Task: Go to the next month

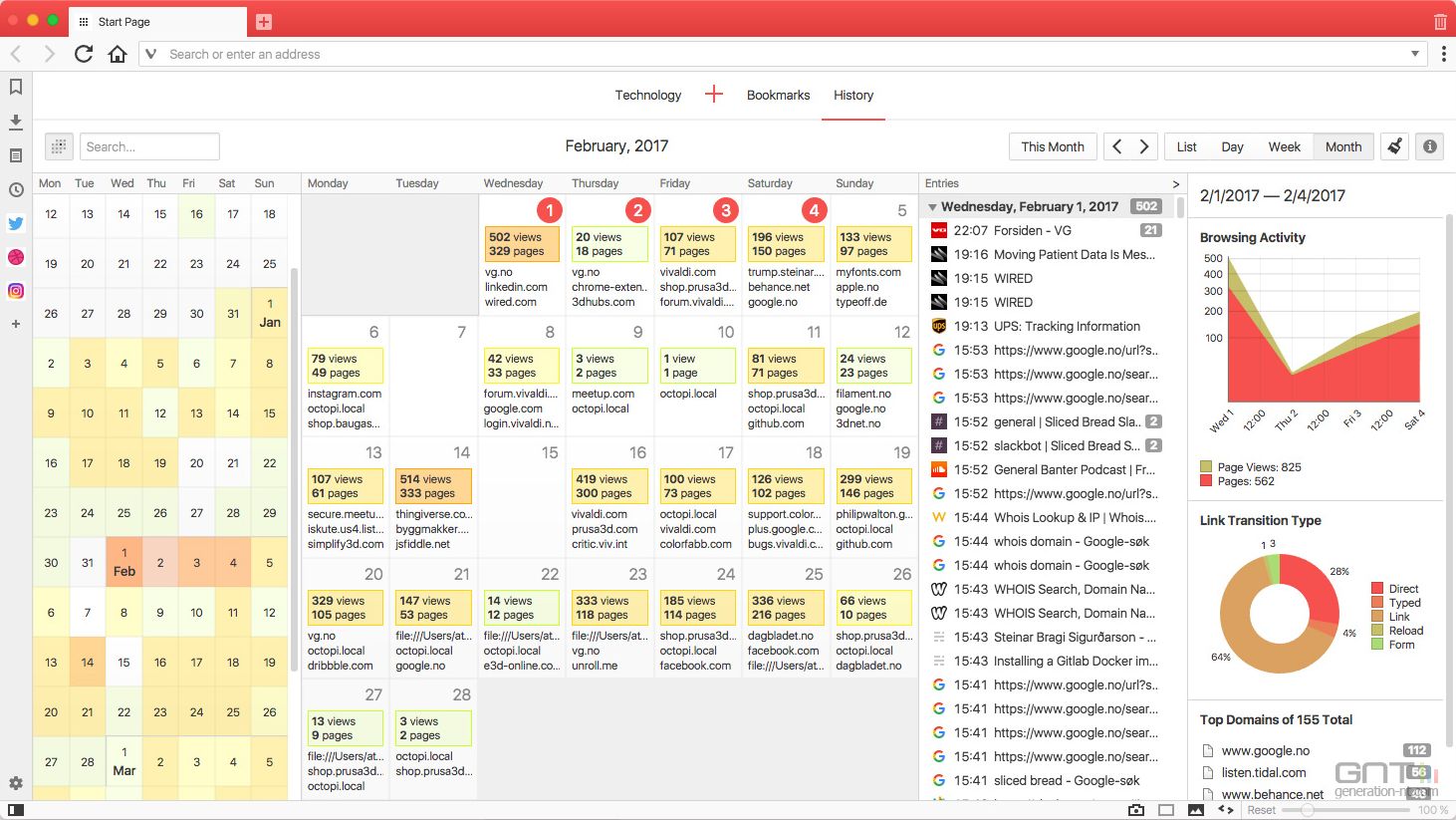Action: [1144, 146]
